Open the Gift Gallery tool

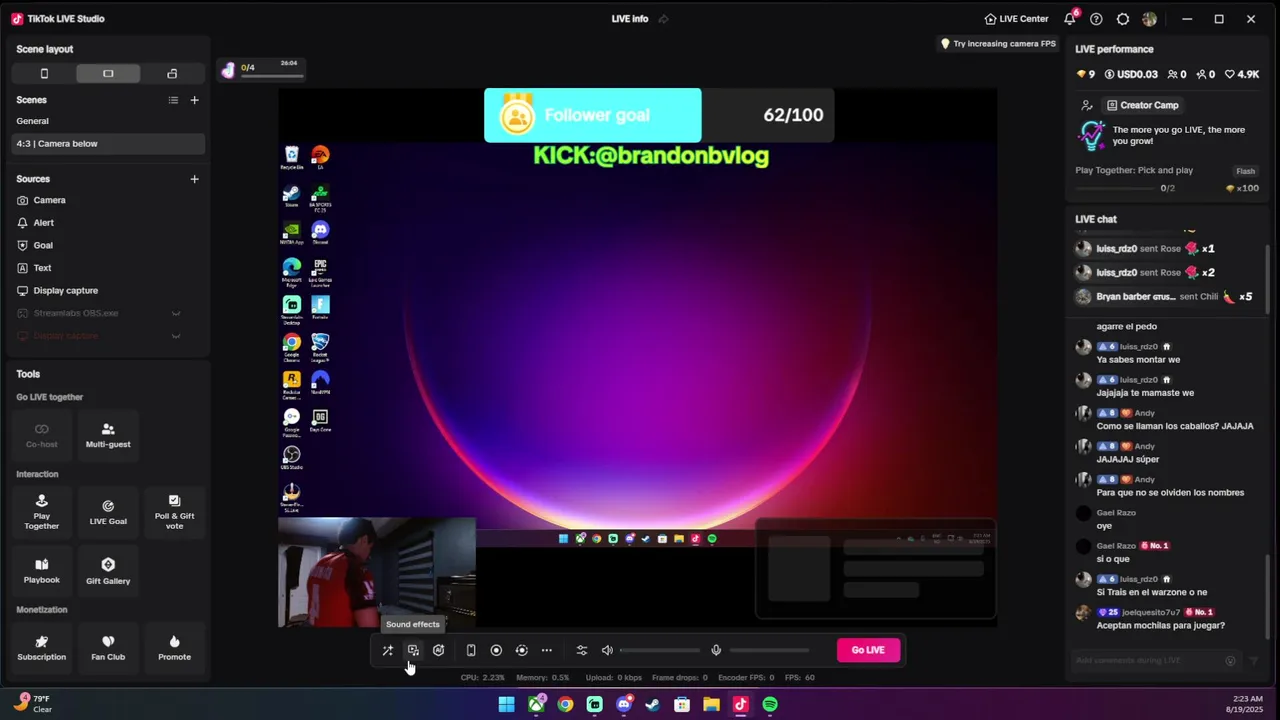[108, 571]
